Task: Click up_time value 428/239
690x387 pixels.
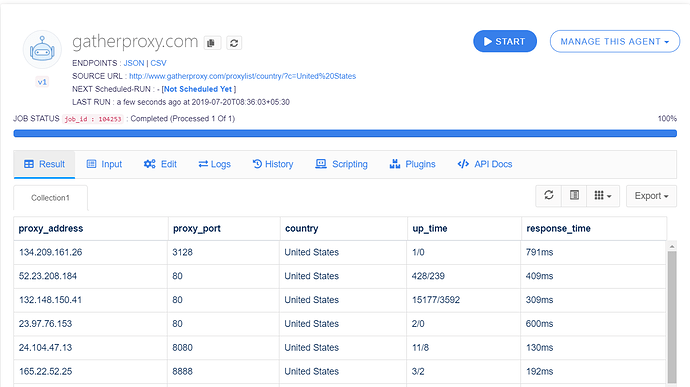Action: click(x=428, y=276)
